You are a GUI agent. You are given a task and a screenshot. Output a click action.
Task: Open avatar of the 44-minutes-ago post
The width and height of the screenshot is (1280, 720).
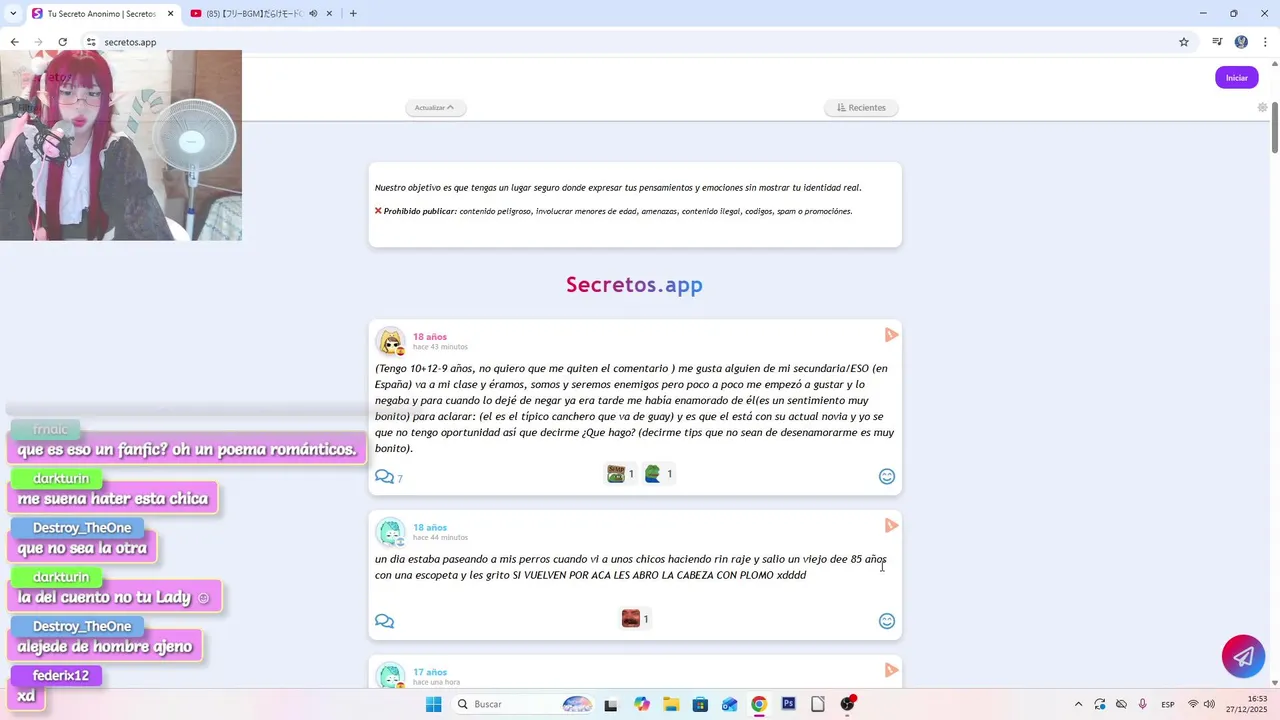pyautogui.click(x=390, y=532)
